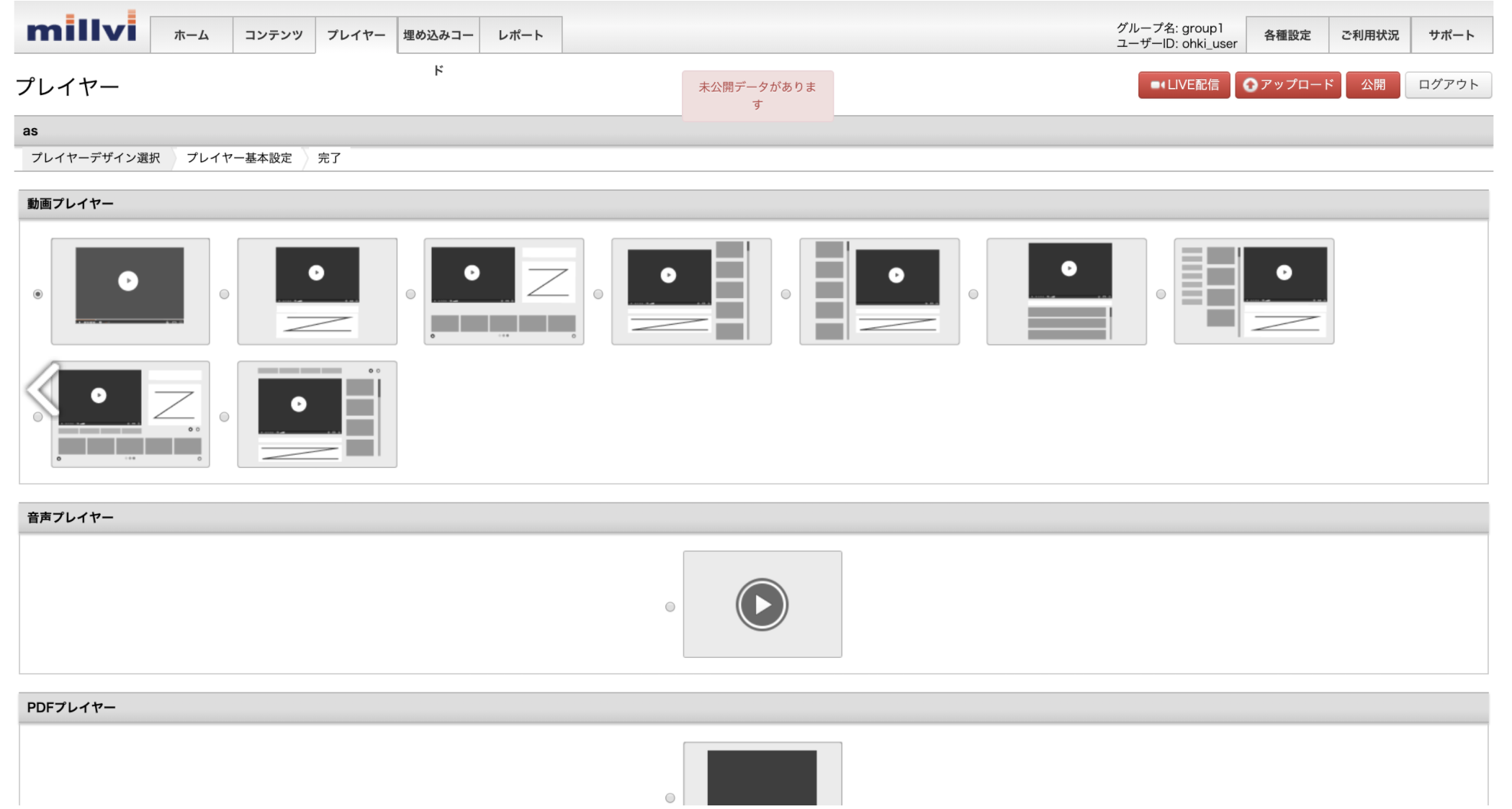Screen dimensions: 1512x809
Task: Switch to the レポート tab
Action: pos(519,35)
